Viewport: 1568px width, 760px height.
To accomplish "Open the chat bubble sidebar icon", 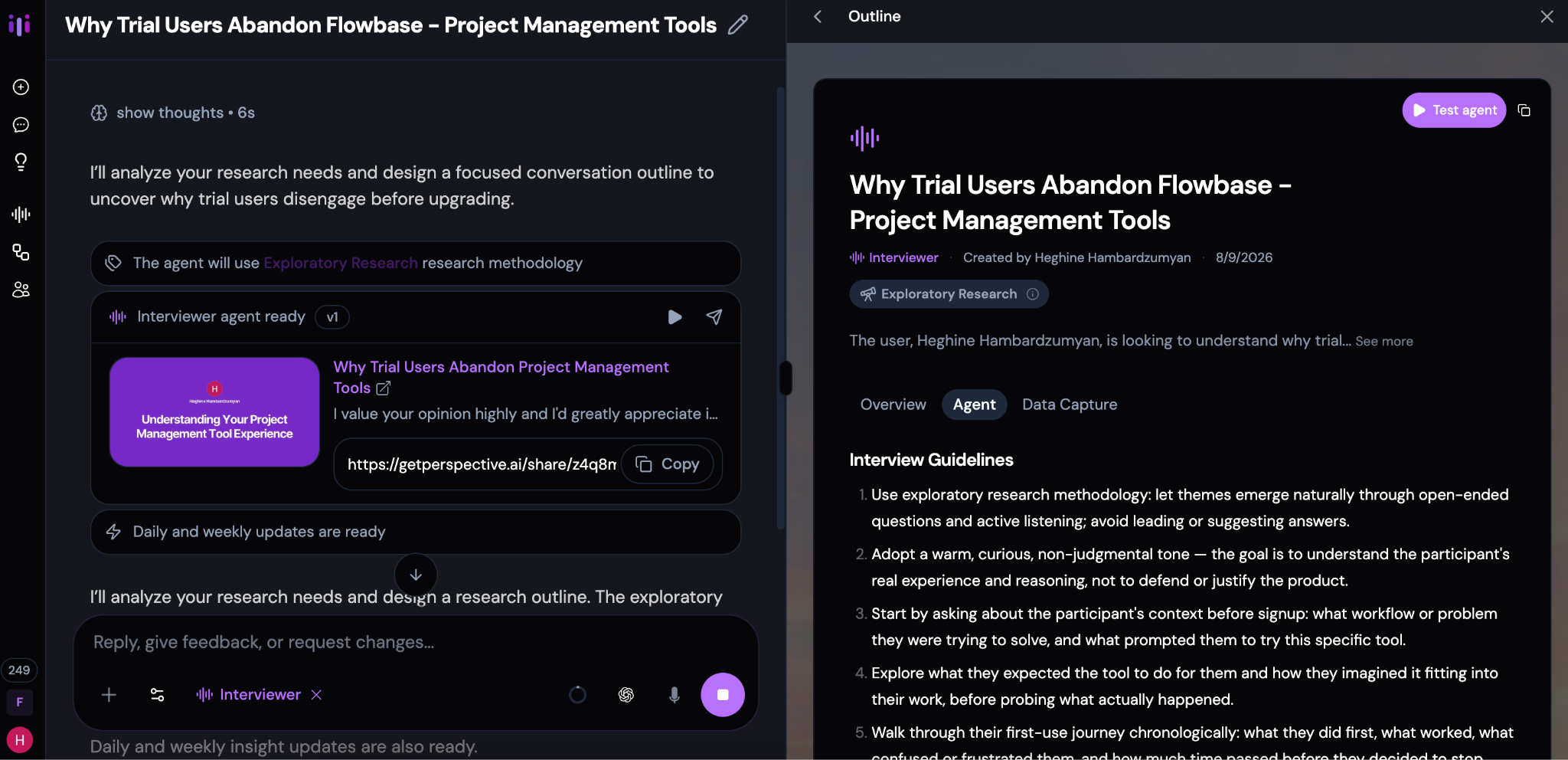I will pyautogui.click(x=21, y=125).
